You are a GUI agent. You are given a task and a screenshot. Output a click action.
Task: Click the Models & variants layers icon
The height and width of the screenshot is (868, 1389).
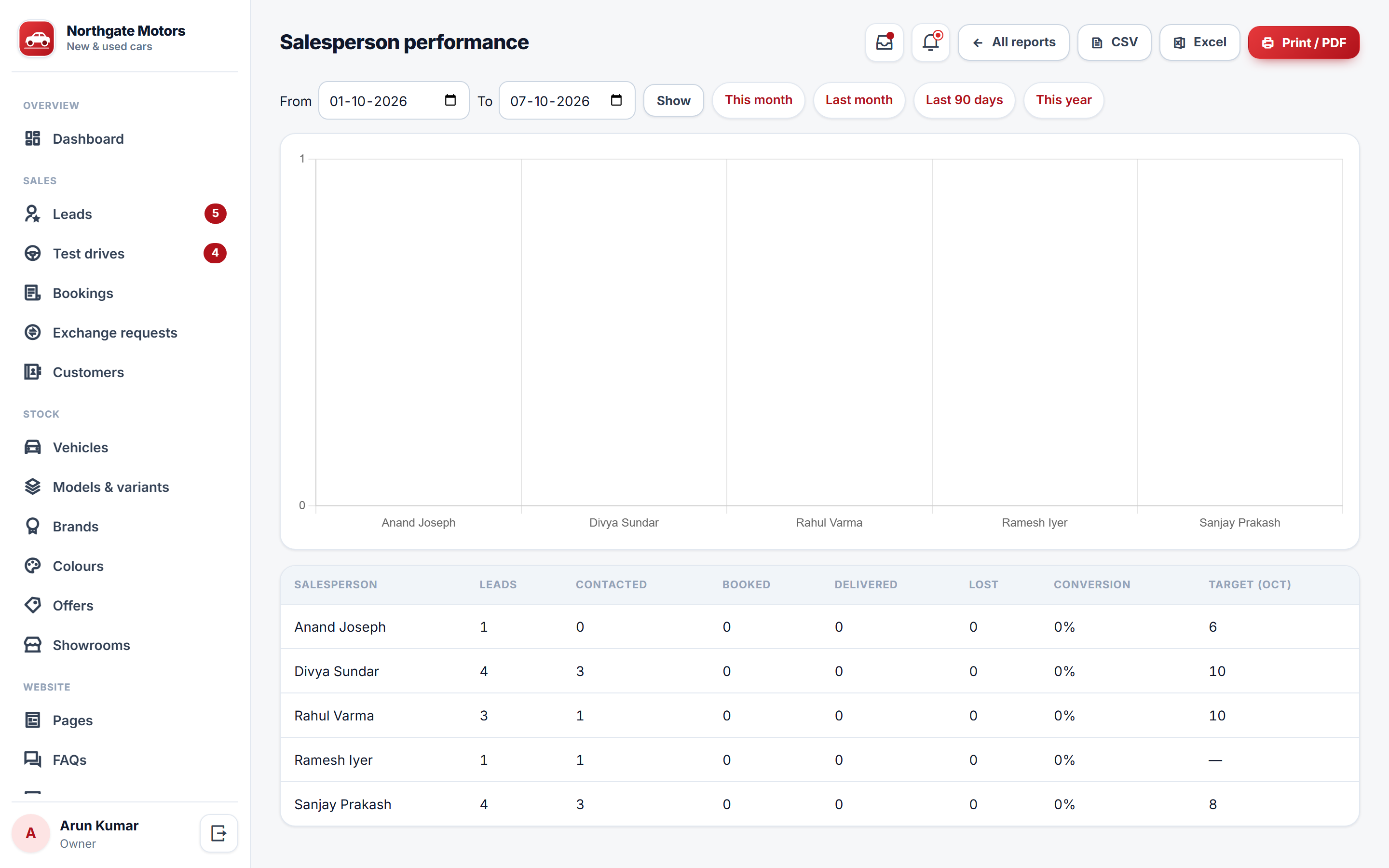point(33,487)
